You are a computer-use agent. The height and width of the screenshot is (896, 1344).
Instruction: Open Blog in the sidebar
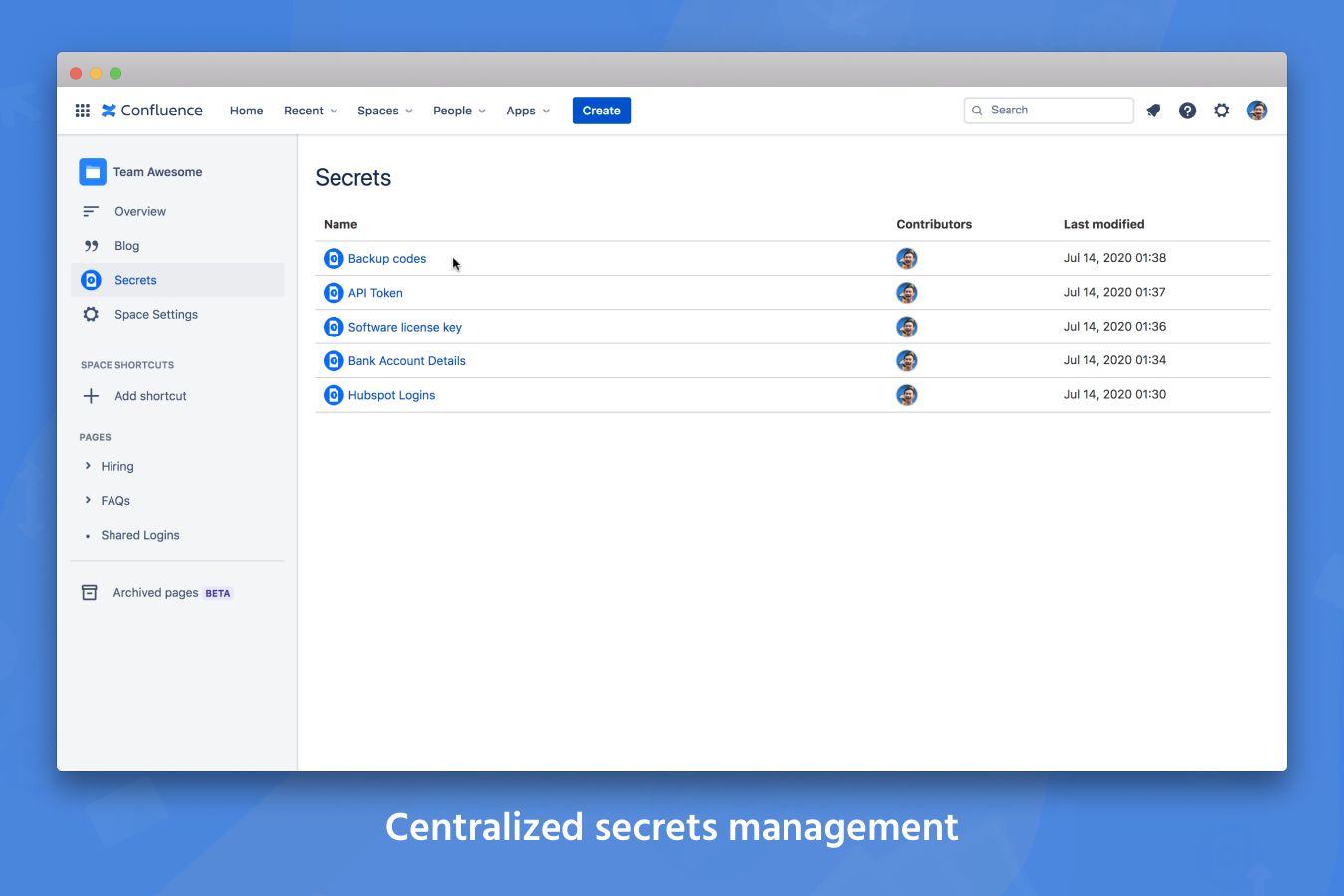point(177,246)
